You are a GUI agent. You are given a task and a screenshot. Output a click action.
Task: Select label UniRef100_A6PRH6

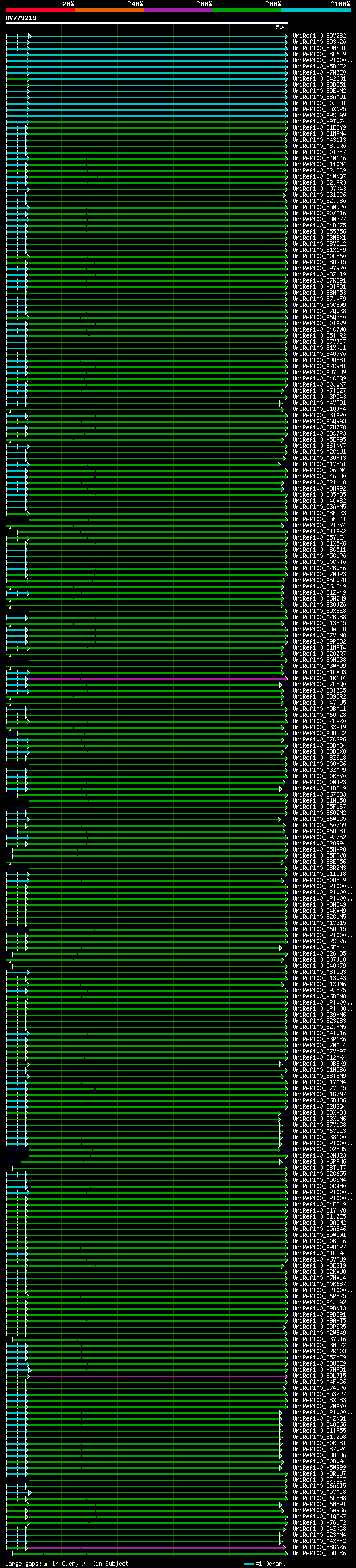(319, 1161)
